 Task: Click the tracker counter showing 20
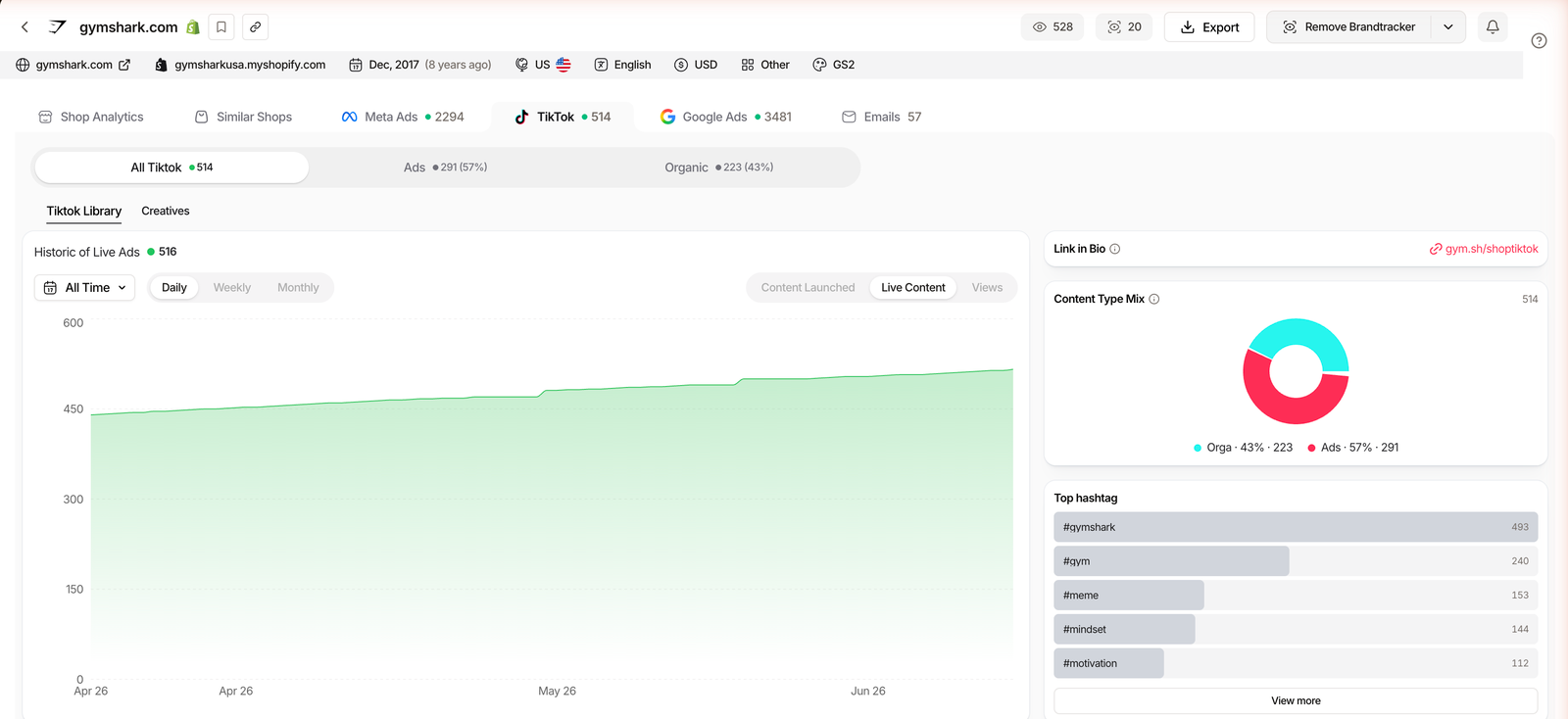[1124, 27]
